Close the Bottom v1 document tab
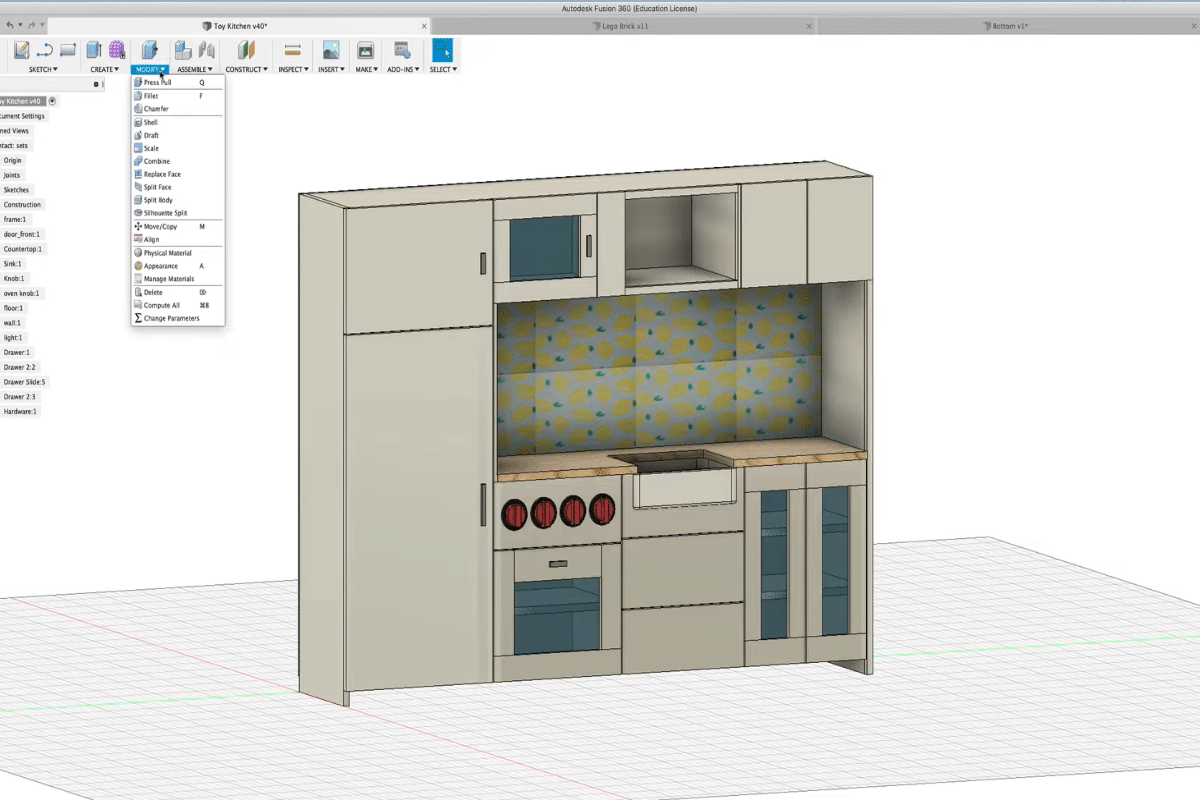Viewport: 1200px width, 800px height. 1196,26
